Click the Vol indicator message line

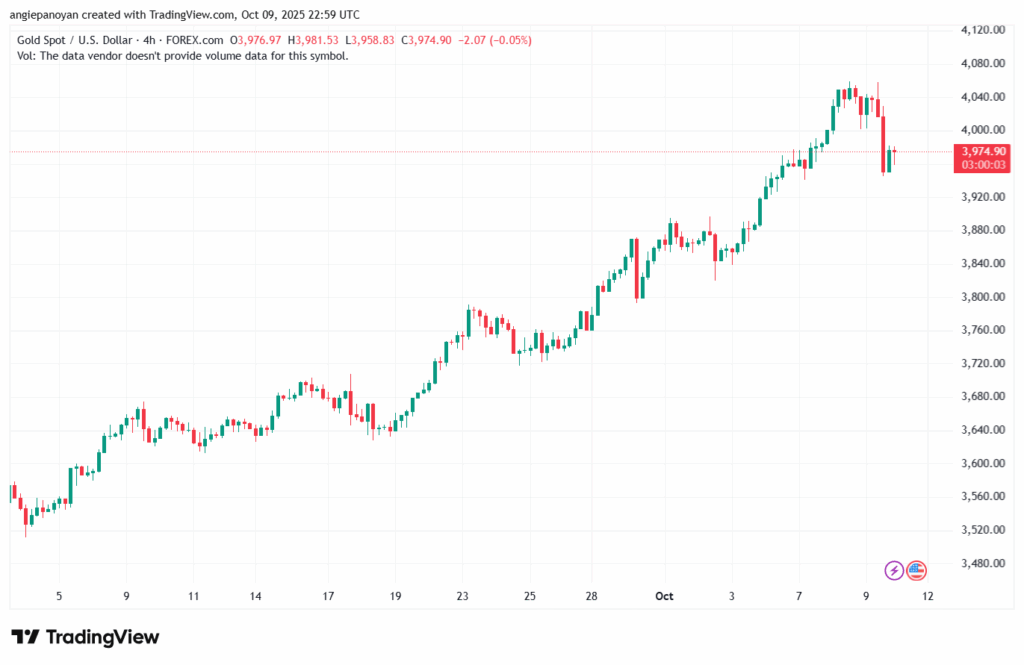(x=183, y=56)
